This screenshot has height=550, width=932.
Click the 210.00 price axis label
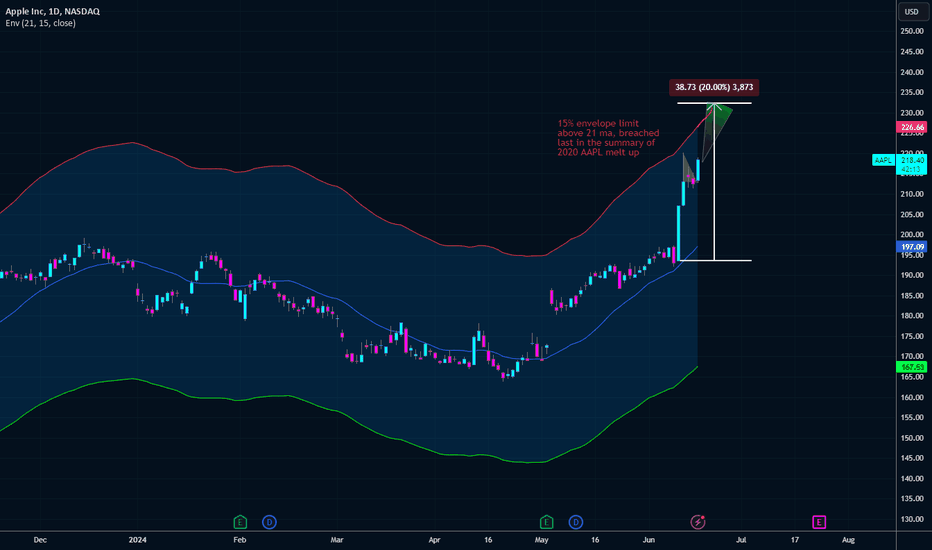(x=912, y=194)
